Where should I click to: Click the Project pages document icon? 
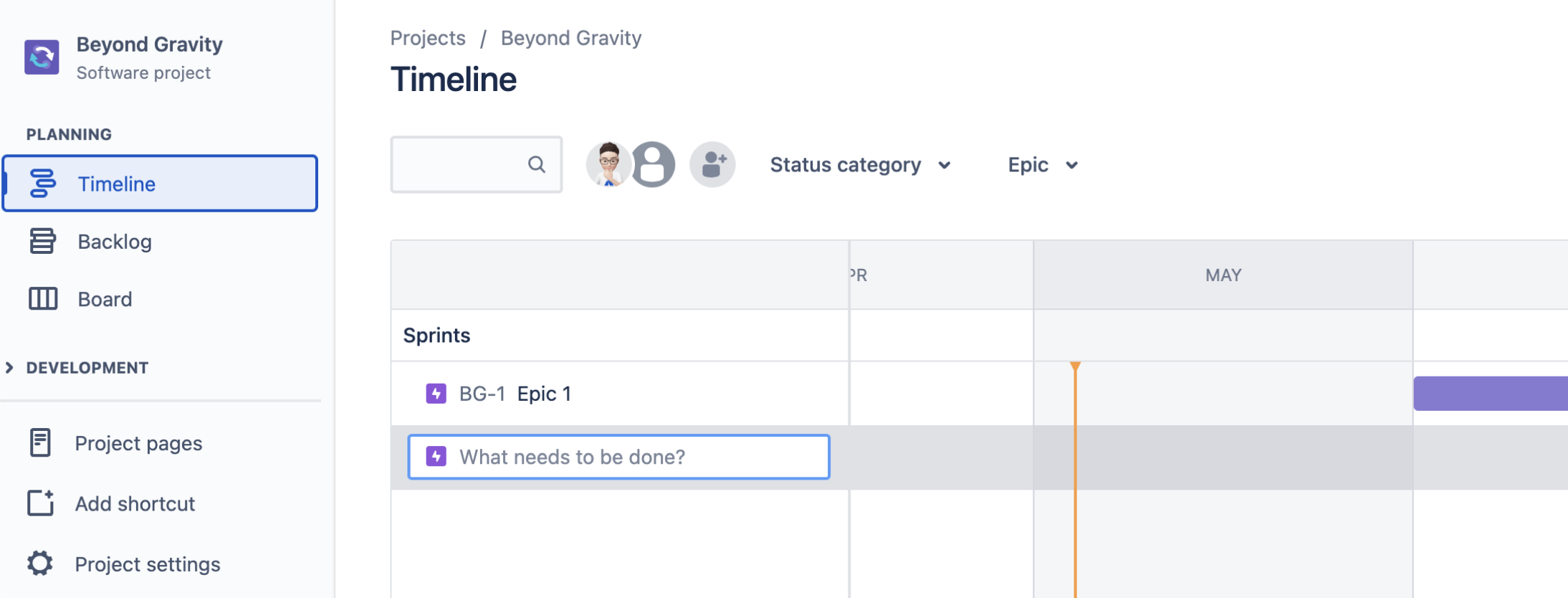tap(40, 443)
